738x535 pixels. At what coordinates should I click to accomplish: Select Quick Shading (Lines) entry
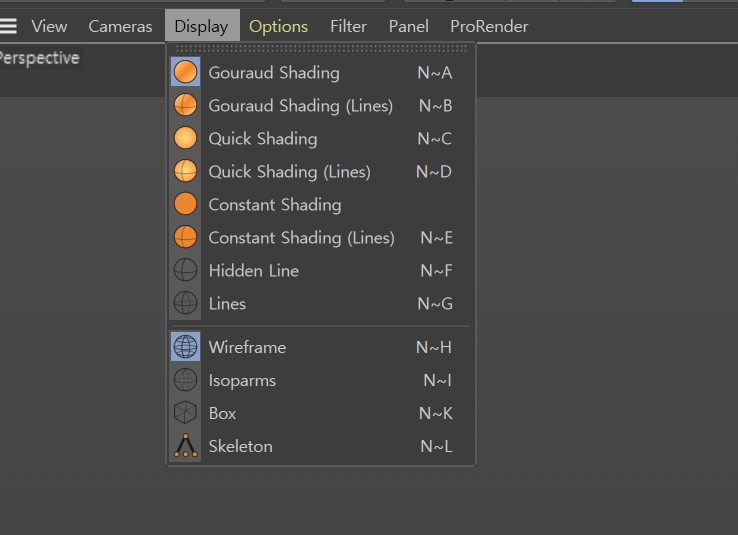pyautogui.click(x=321, y=171)
